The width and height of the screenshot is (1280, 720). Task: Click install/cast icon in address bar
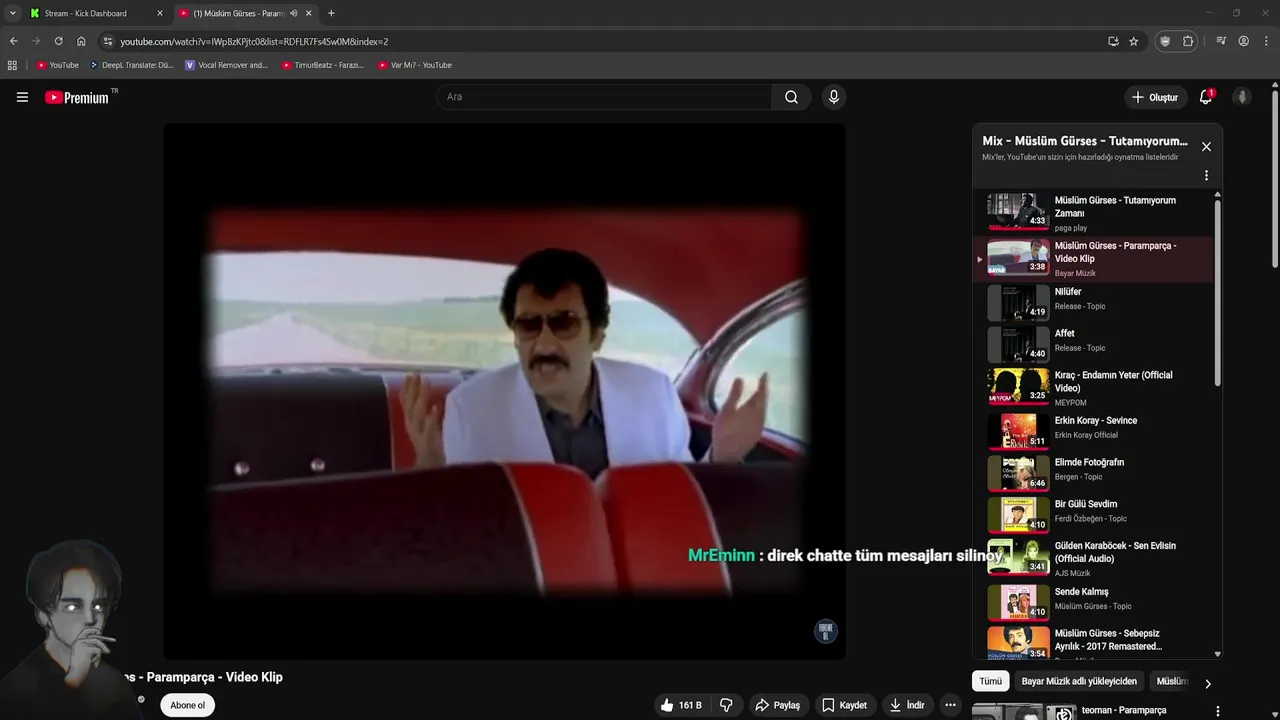point(1113,41)
